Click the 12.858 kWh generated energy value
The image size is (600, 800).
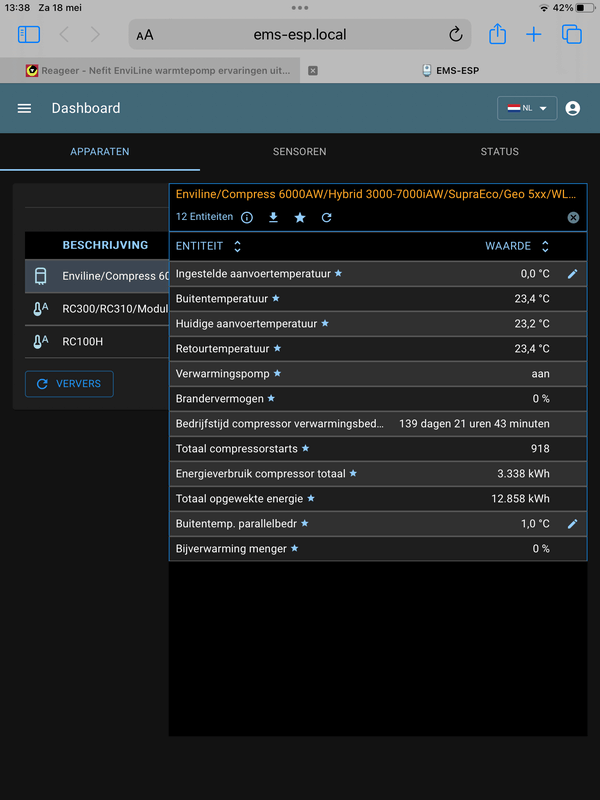tap(520, 499)
